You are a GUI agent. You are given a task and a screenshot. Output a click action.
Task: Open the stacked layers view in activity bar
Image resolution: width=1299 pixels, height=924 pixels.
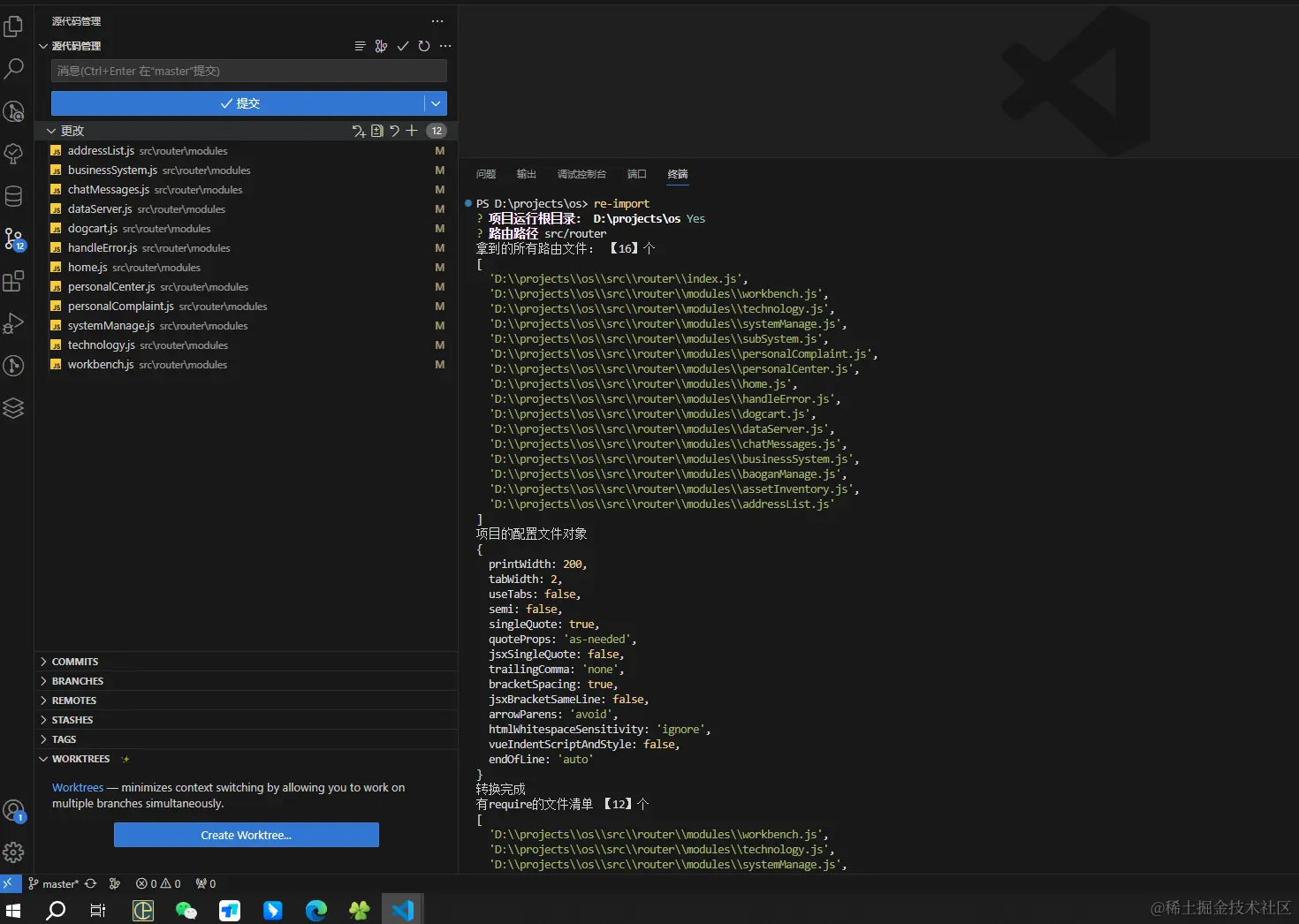[14, 408]
